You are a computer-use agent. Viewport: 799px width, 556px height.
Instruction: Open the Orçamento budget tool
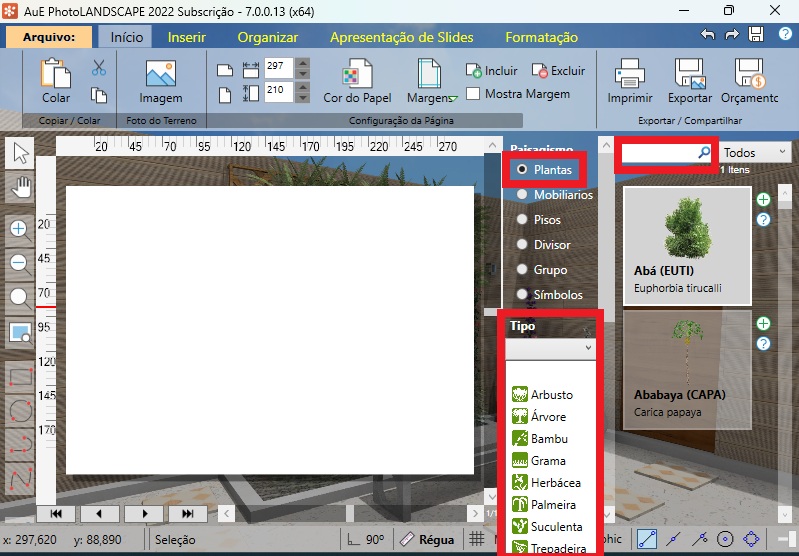750,82
